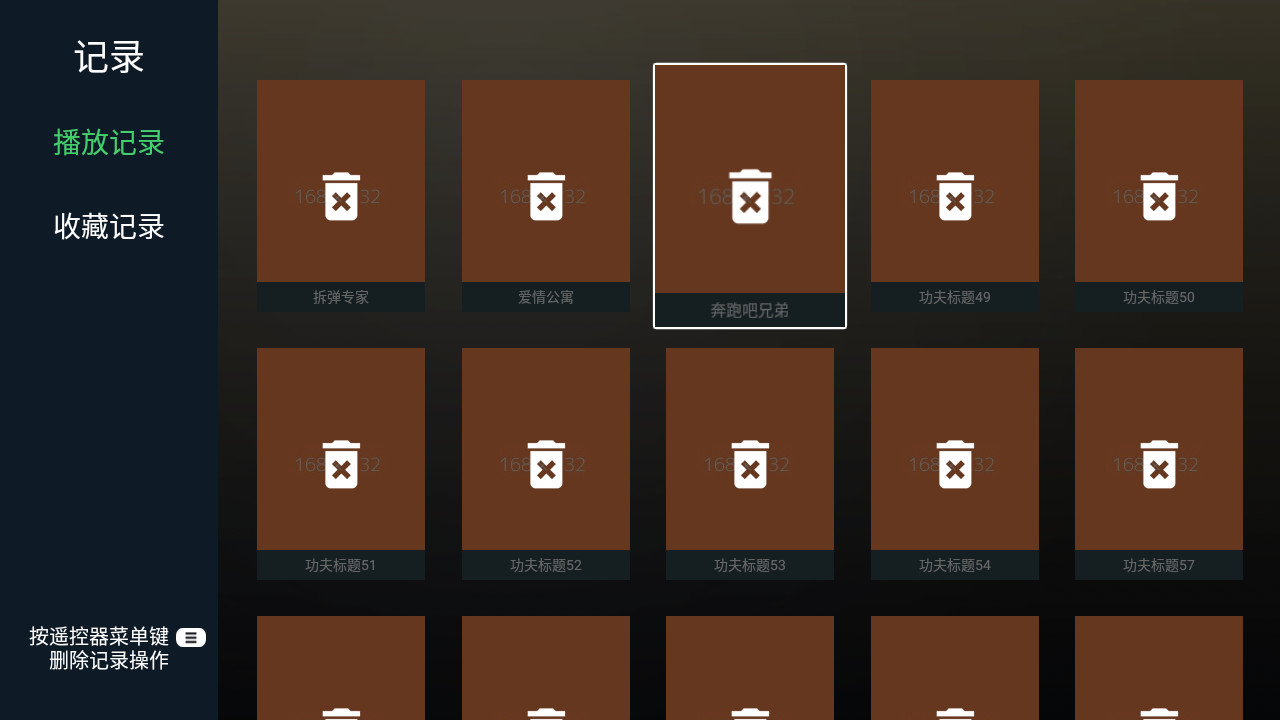The image size is (1280, 720).
Task: Click the 功夫标题57 title label
Action: [x=1159, y=565]
